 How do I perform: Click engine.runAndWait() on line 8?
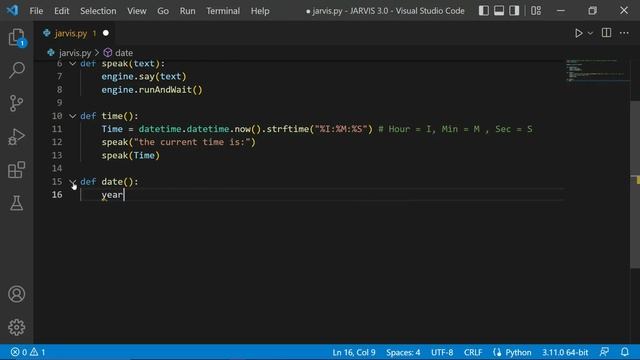[152, 90]
